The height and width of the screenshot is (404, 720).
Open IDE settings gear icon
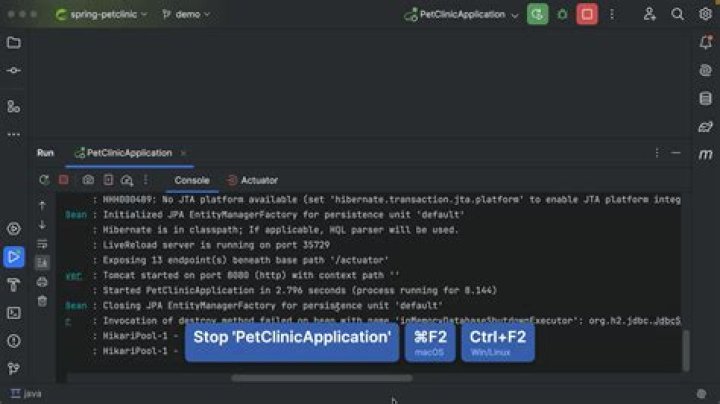click(x=705, y=14)
